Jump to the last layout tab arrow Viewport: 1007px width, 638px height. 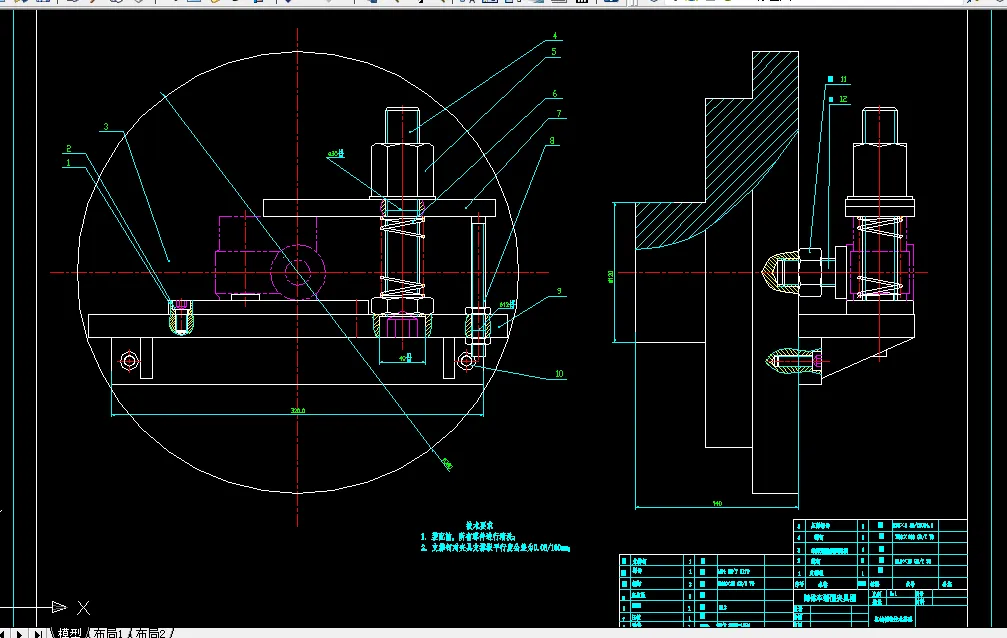coord(38,634)
